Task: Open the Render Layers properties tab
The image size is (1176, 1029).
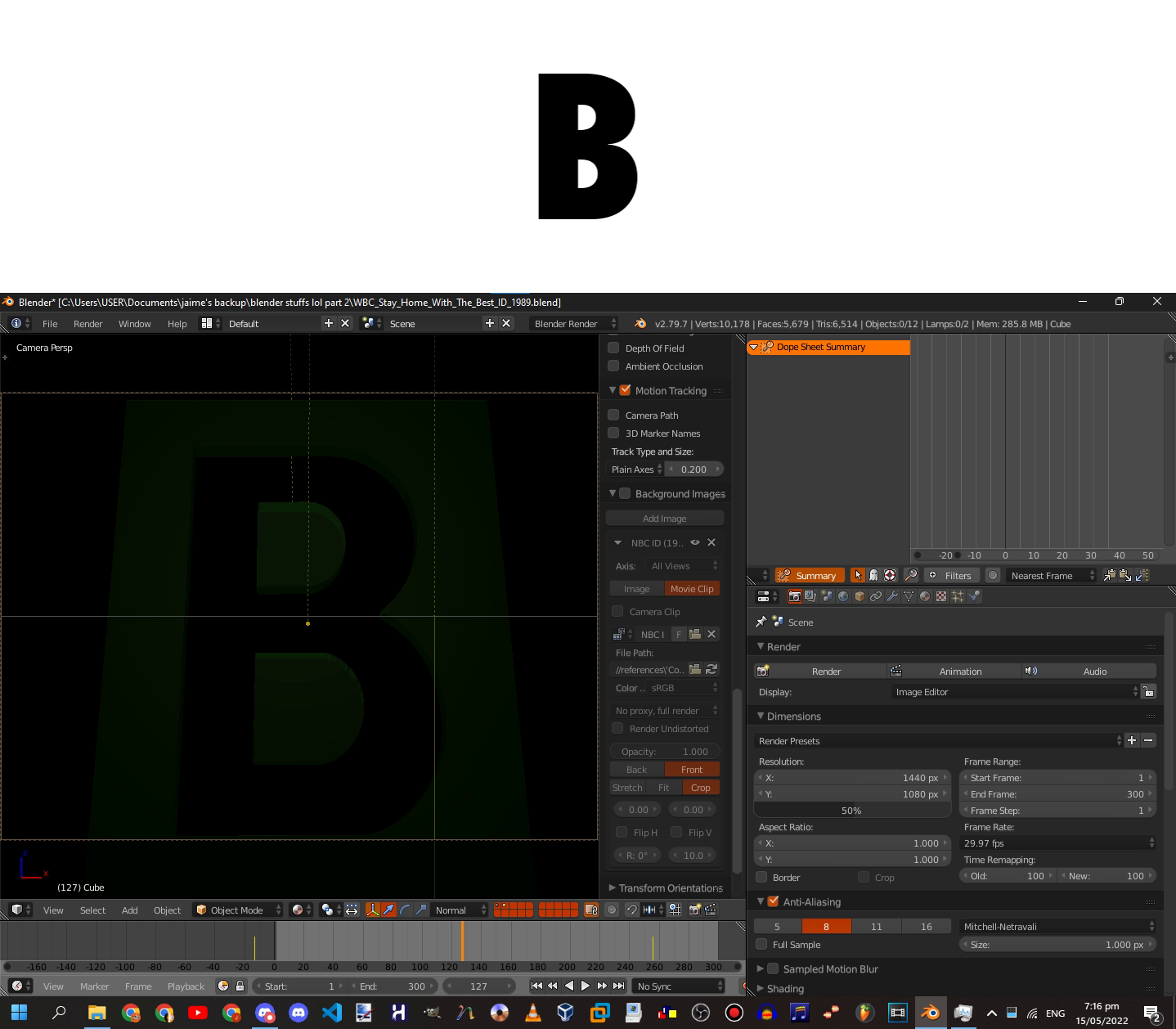Action: 810,596
